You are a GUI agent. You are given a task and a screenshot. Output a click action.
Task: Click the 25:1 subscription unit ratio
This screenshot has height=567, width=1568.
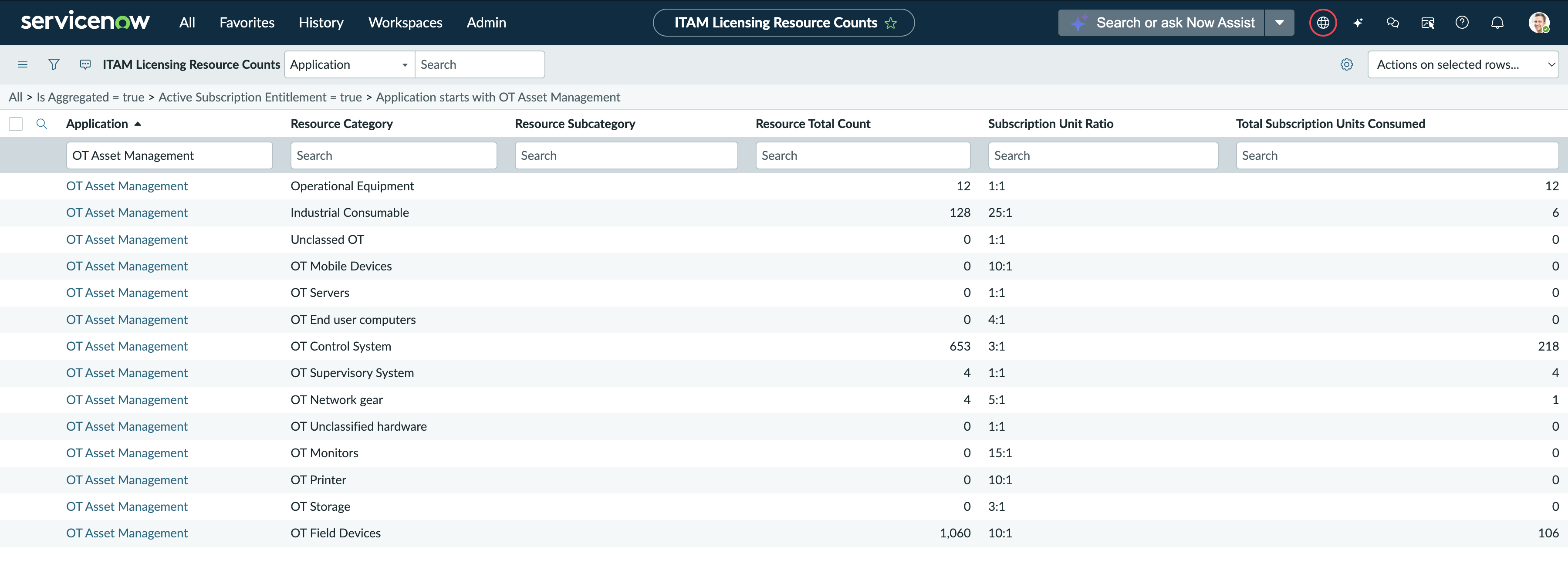tap(1000, 213)
